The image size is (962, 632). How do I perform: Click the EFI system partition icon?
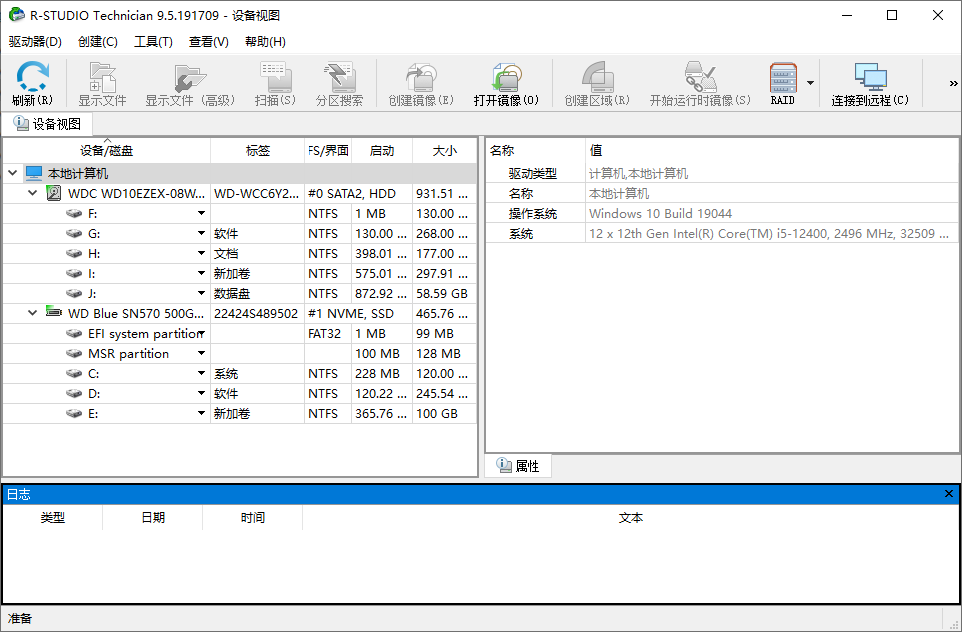coord(74,334)
